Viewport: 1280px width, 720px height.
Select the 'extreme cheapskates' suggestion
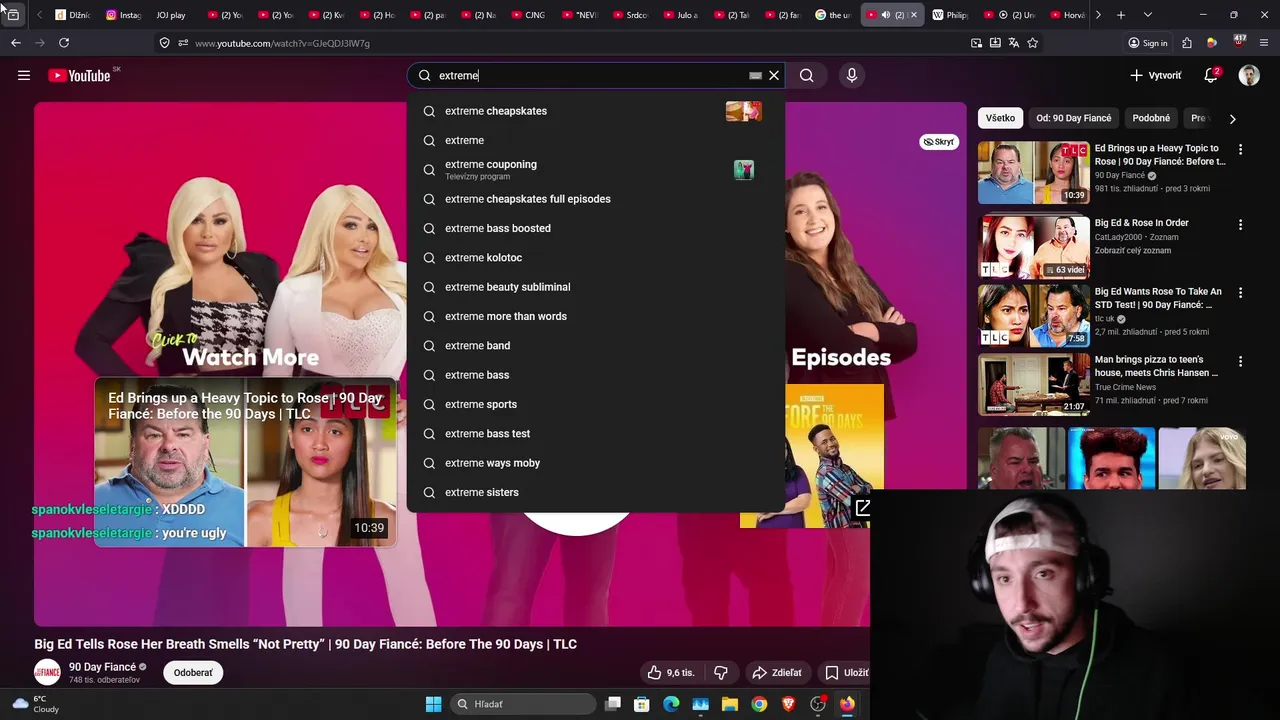click(596, 111)
